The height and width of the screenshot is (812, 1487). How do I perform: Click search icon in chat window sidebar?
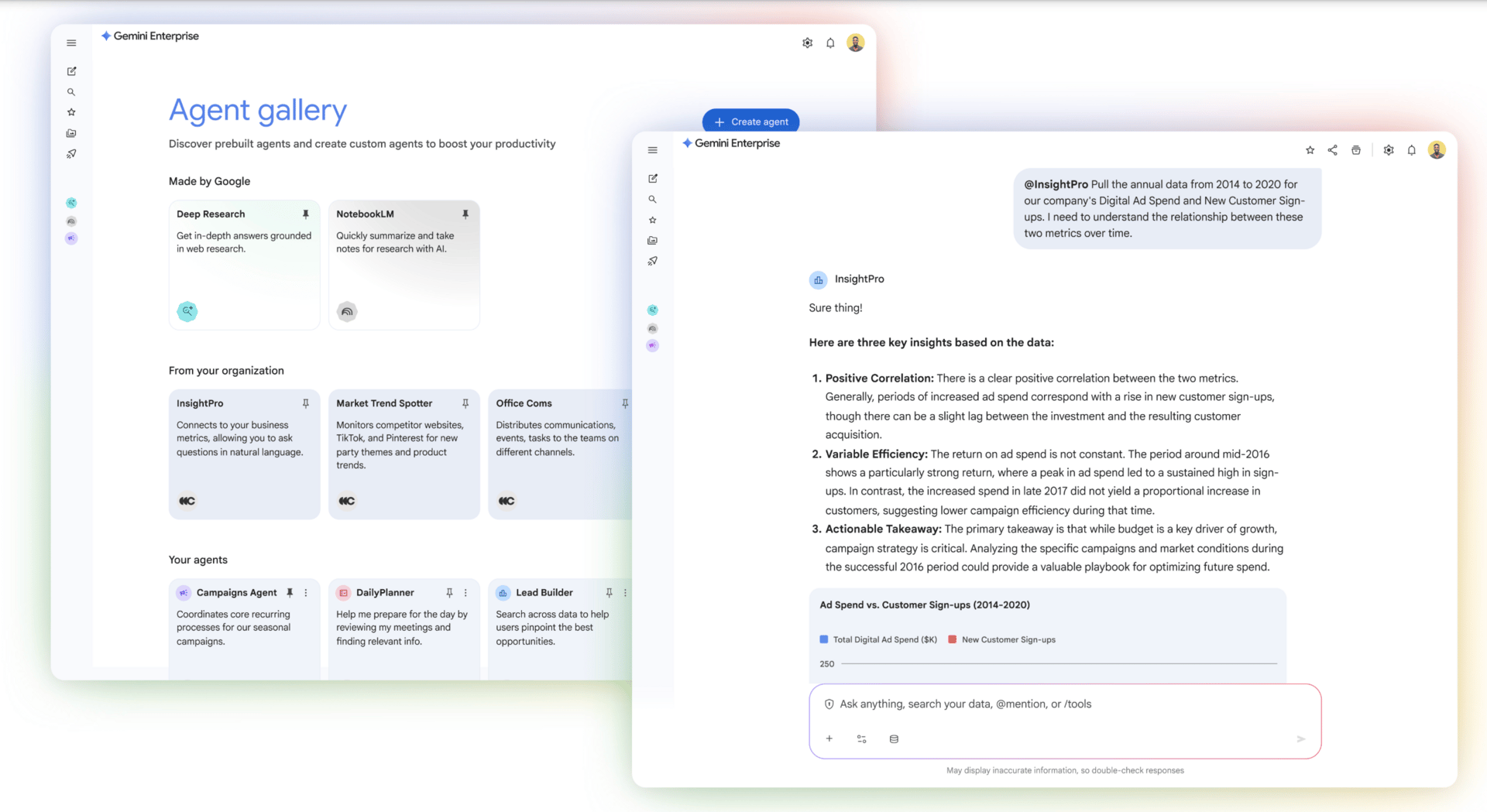653,199
